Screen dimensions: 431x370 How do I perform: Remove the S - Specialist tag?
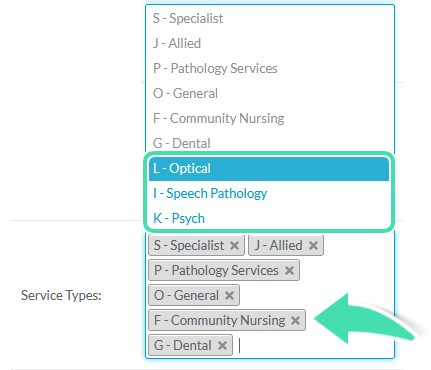tap(234, 246)
